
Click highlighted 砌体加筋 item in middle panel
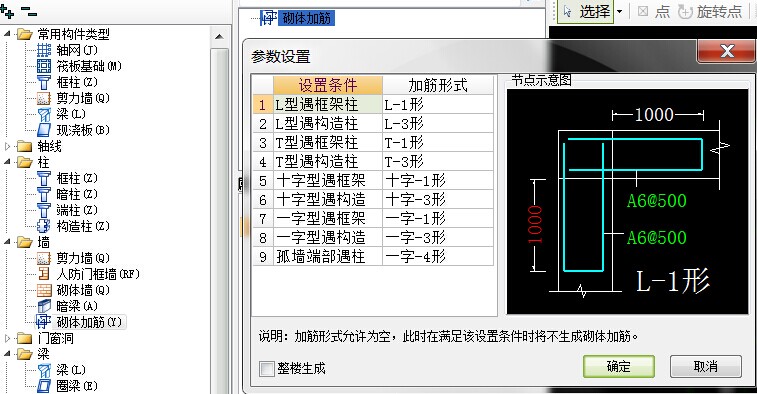coord(307,18)
